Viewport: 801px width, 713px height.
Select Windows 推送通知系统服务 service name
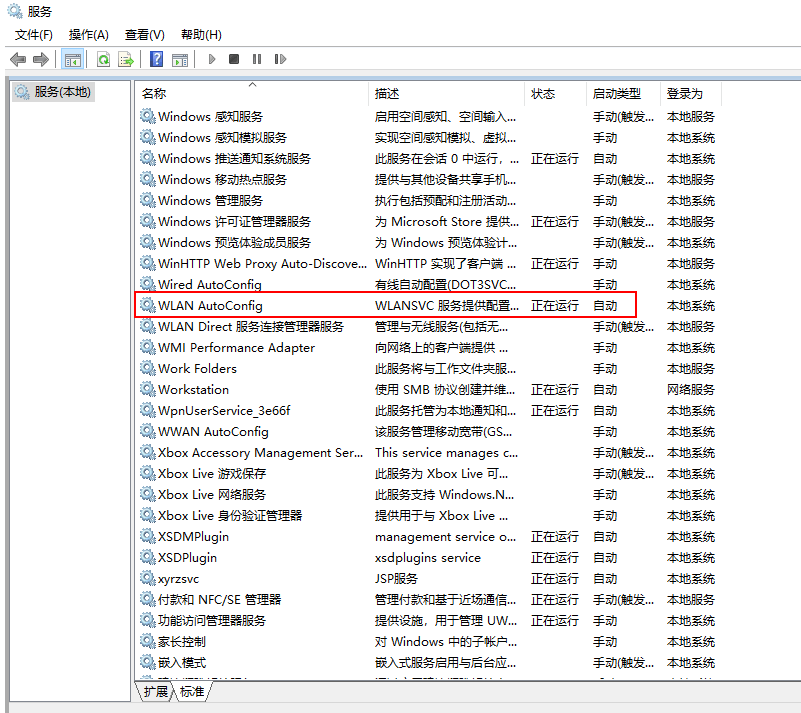(234, 158)
